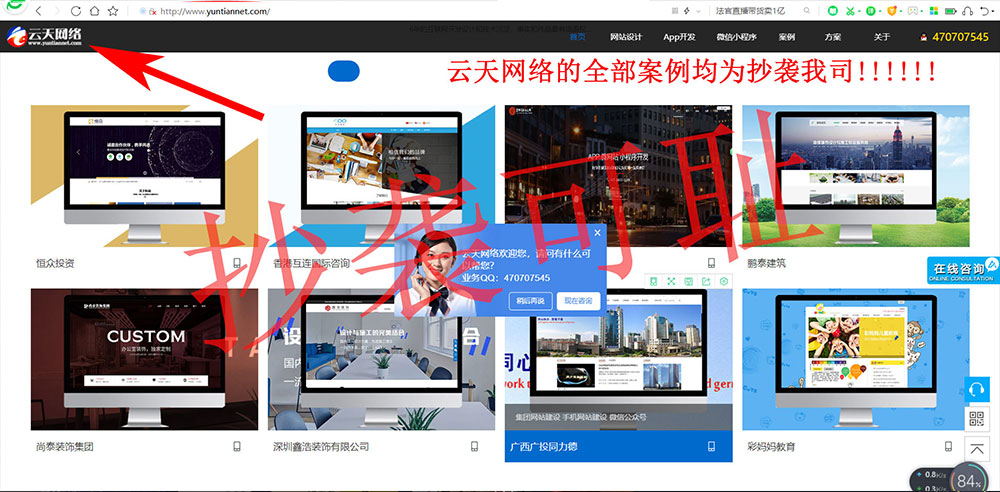Click the share icon in green image toolbar
The width and height of the screenshot is (1000, 492).
706,281
